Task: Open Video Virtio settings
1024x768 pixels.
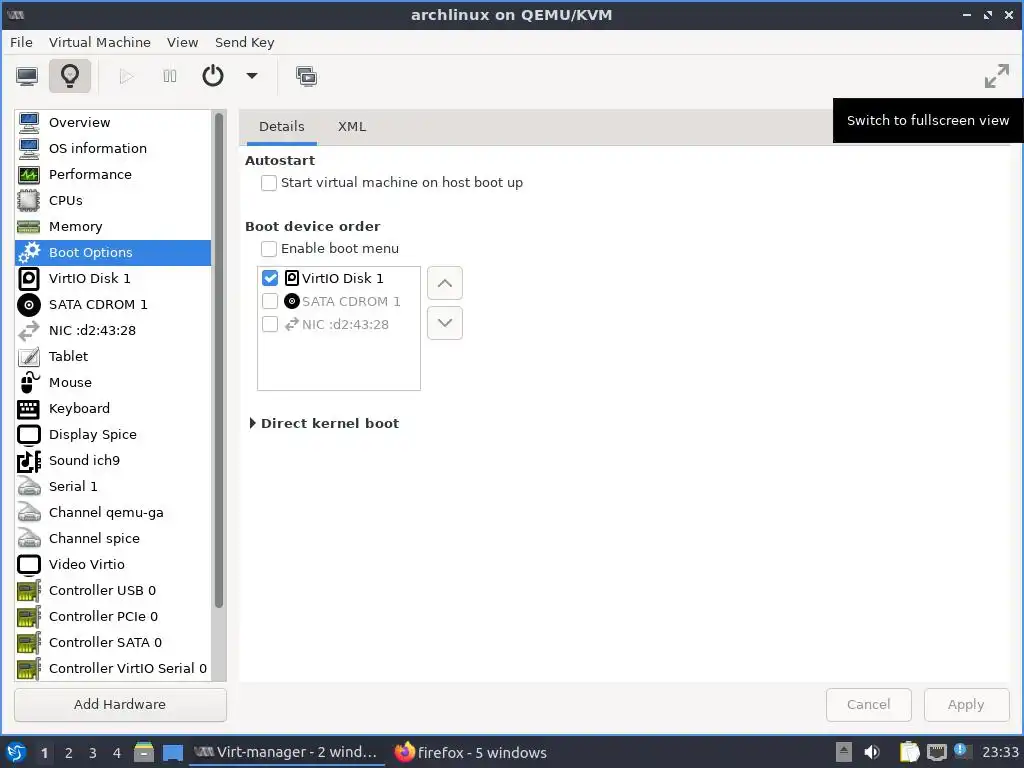Action: click(113, 564)
